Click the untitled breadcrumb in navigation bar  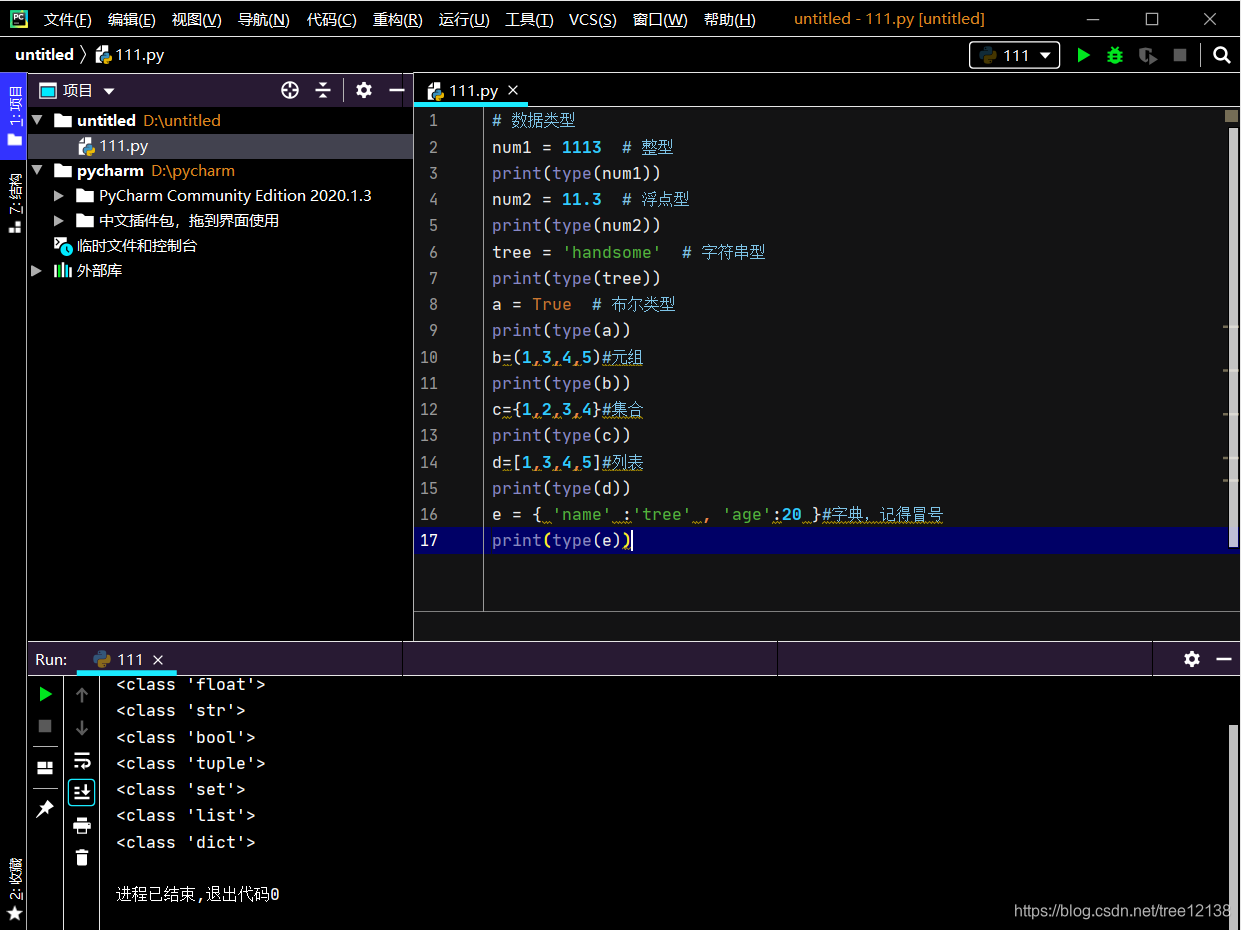(44, 55)
